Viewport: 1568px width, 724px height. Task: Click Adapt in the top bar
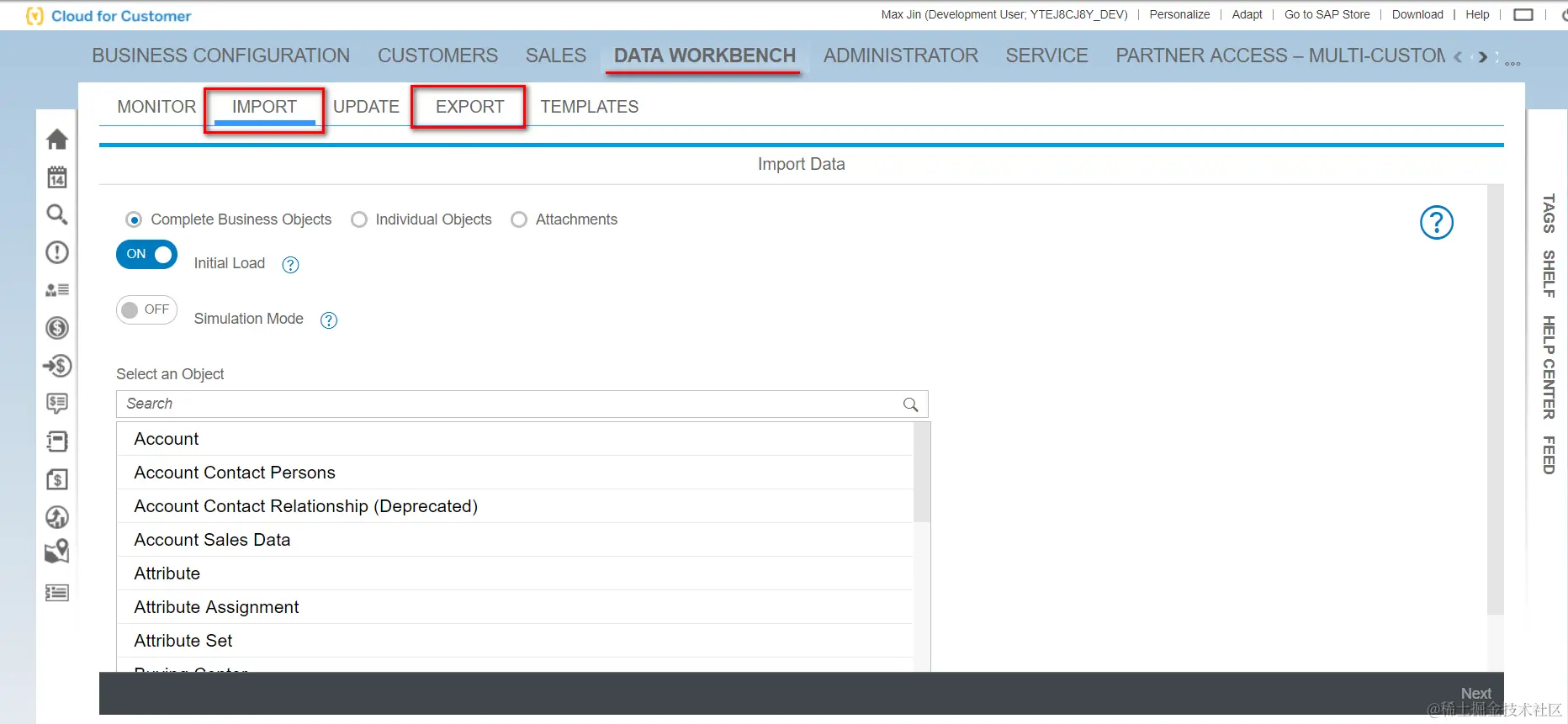click(1248, 14)
